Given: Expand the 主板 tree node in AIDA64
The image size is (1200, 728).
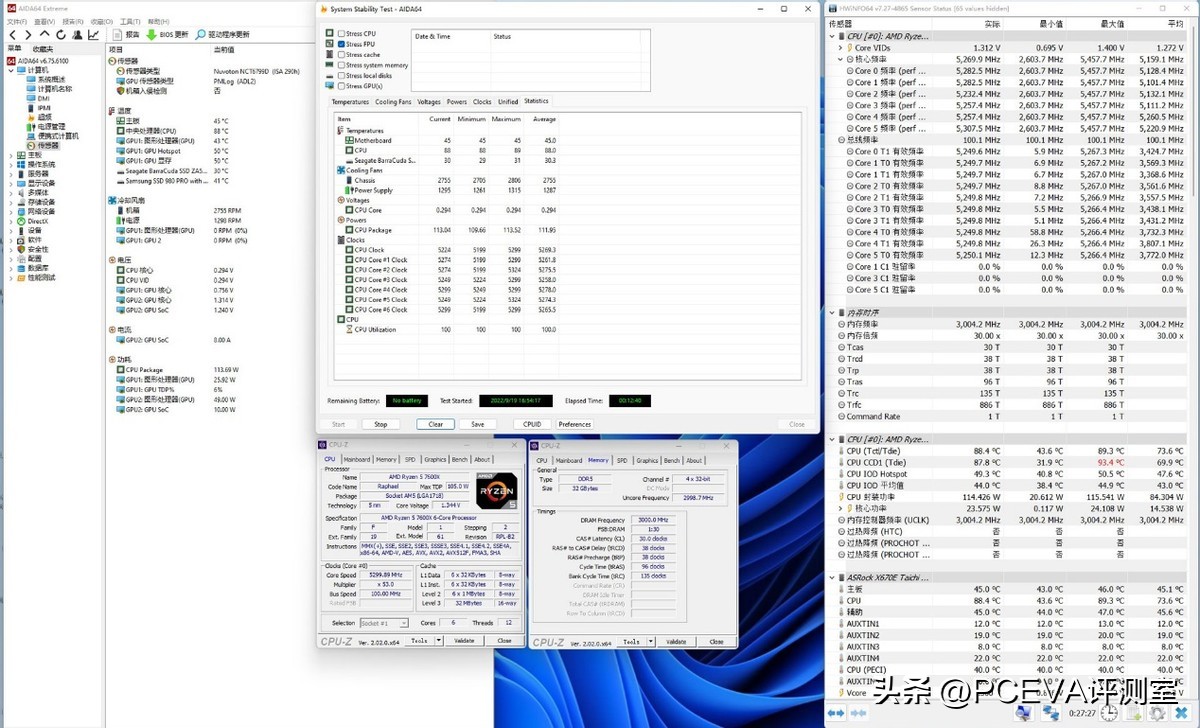Looking at the screenshot, I should point(11,155).
